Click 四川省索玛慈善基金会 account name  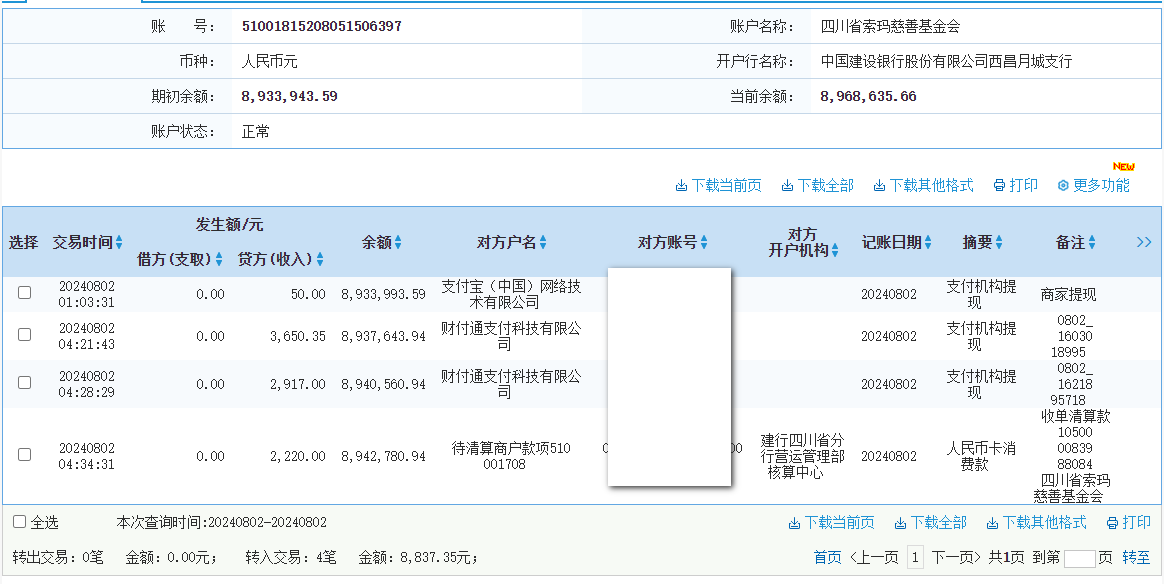(x=890, y=27)
